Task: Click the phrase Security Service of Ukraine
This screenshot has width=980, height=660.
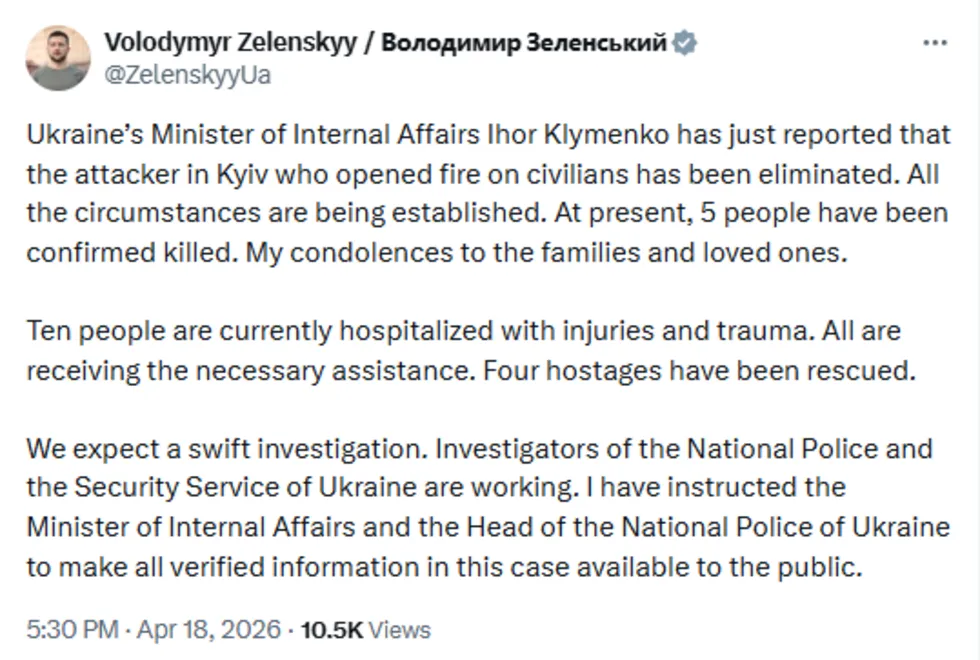Action: point(246,488)
